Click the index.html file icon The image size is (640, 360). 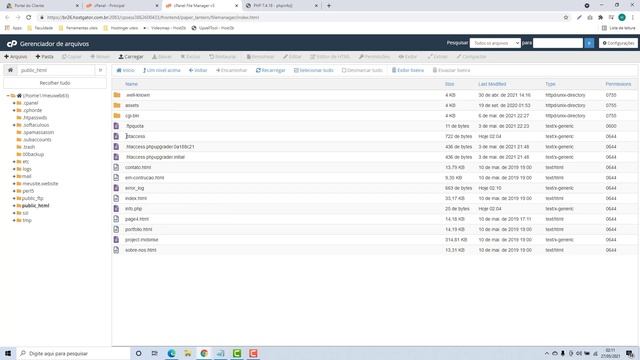click(x=116, y=198)
